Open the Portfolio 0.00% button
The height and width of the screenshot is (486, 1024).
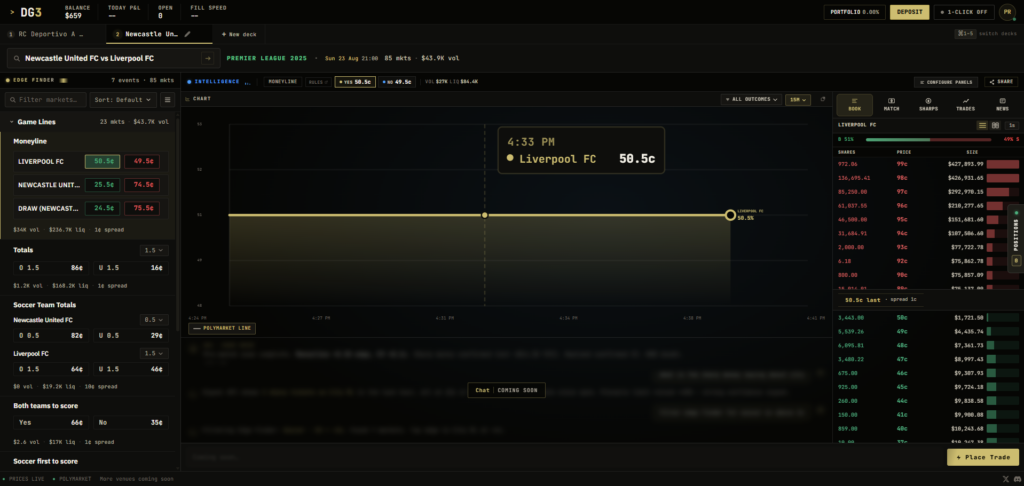[x=855, y=12]
